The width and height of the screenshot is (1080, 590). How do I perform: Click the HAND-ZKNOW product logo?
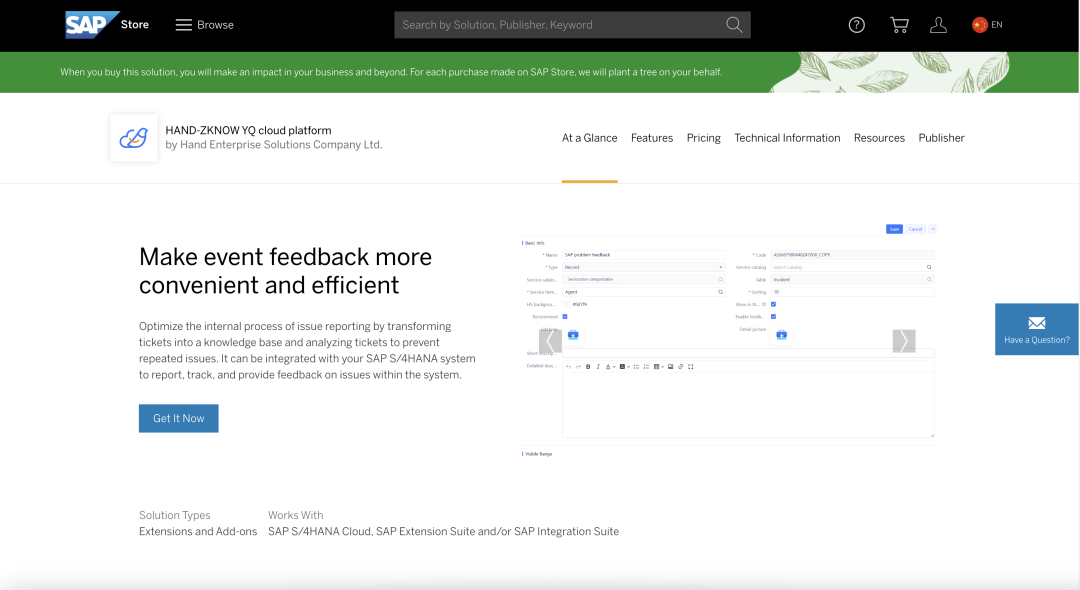point(133,138)
